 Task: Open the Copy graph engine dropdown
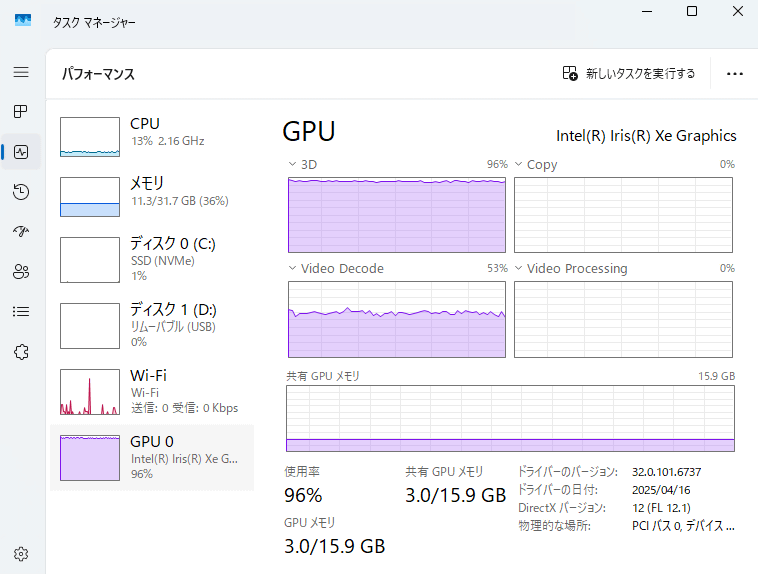click(x=519, y=164)
